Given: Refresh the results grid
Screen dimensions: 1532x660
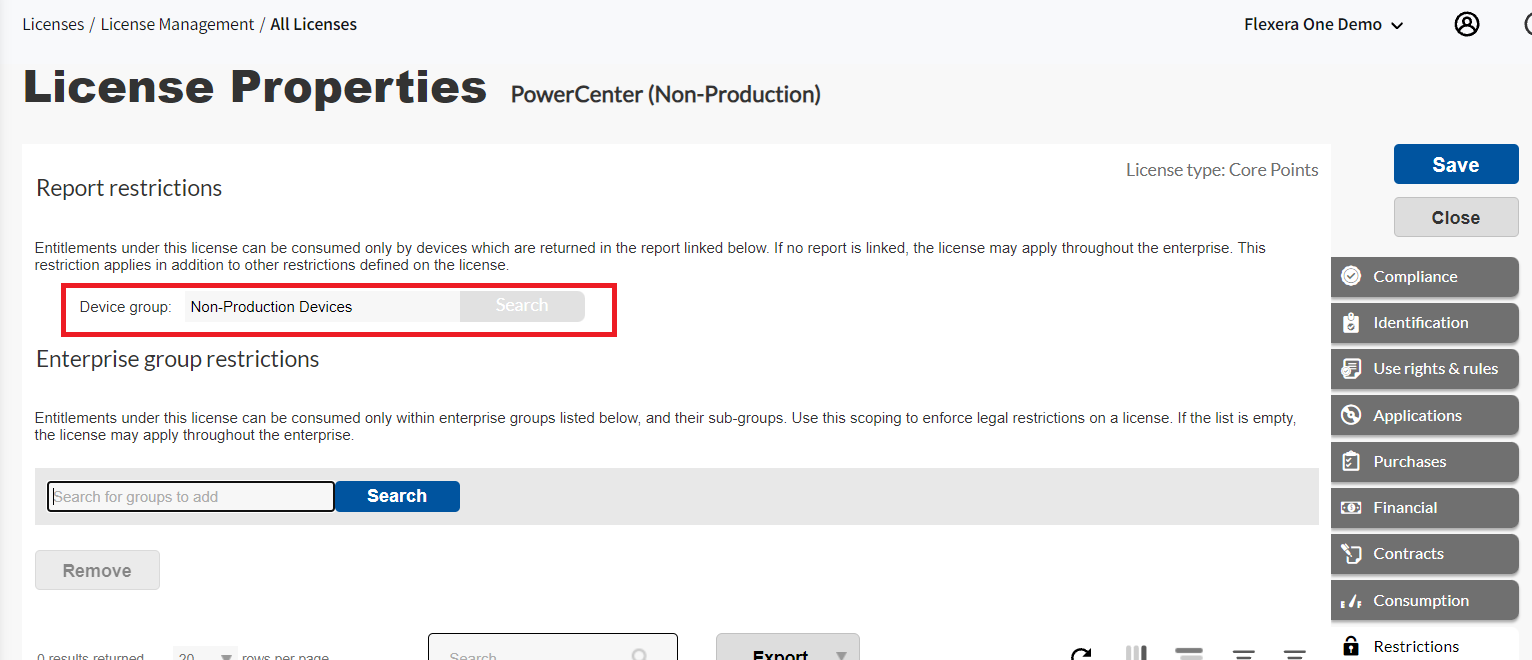Looking at the screenshot, I should tap(1081, 654).
